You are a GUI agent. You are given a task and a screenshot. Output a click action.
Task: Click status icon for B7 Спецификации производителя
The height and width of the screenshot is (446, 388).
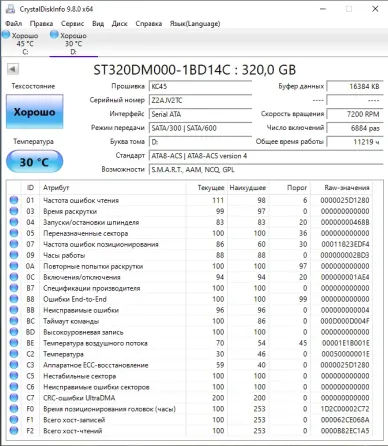click(14, 288)
